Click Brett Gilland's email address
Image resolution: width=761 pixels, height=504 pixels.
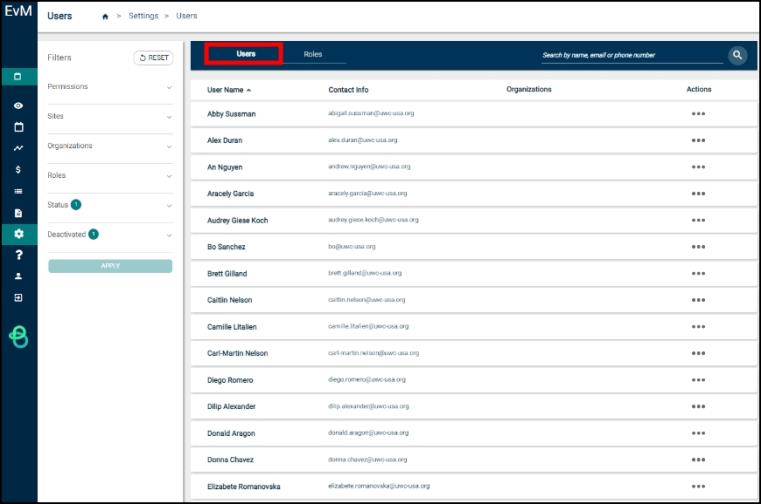point(365,273)
